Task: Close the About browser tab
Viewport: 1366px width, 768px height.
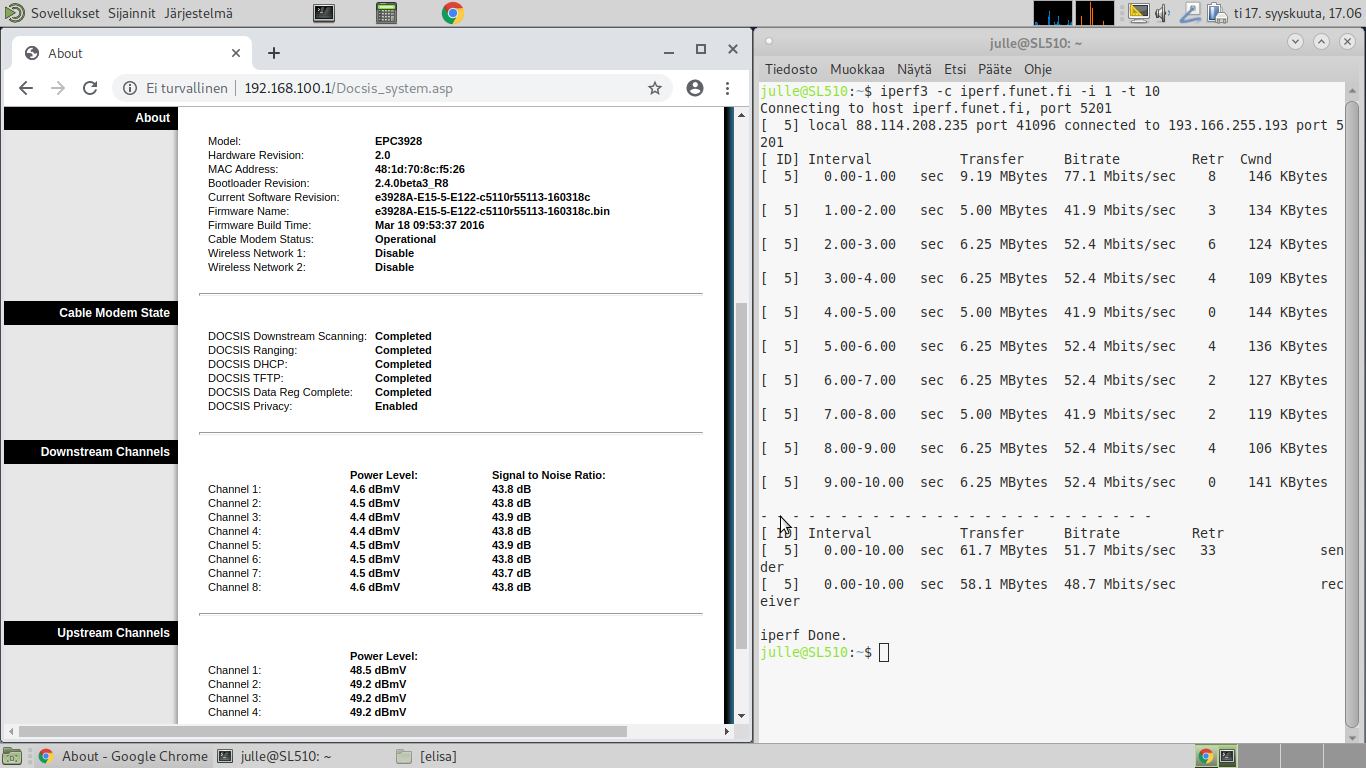Action: click(237, 53)
